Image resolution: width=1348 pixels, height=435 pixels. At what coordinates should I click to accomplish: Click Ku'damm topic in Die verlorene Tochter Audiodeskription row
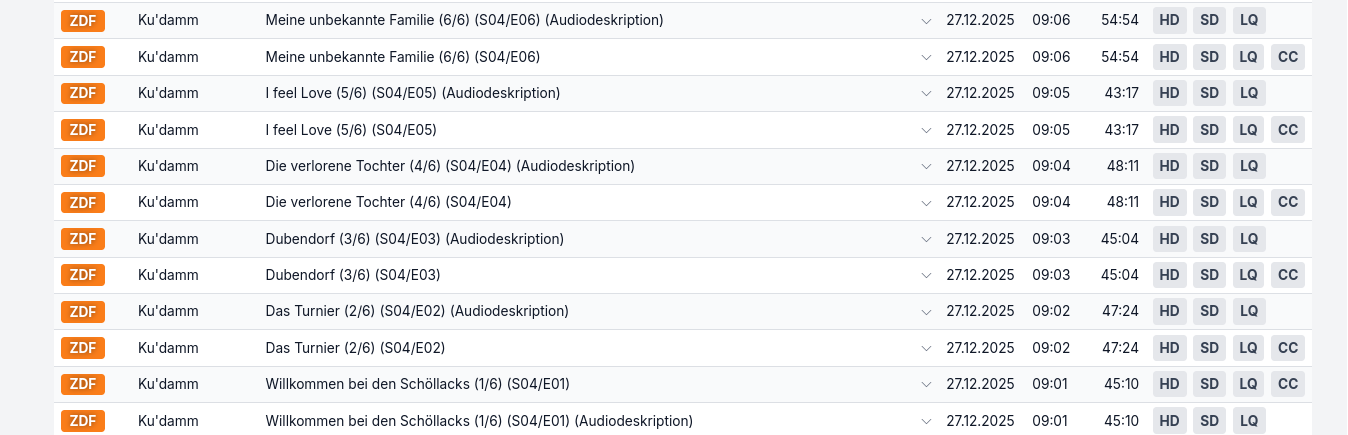click(168, 166)
